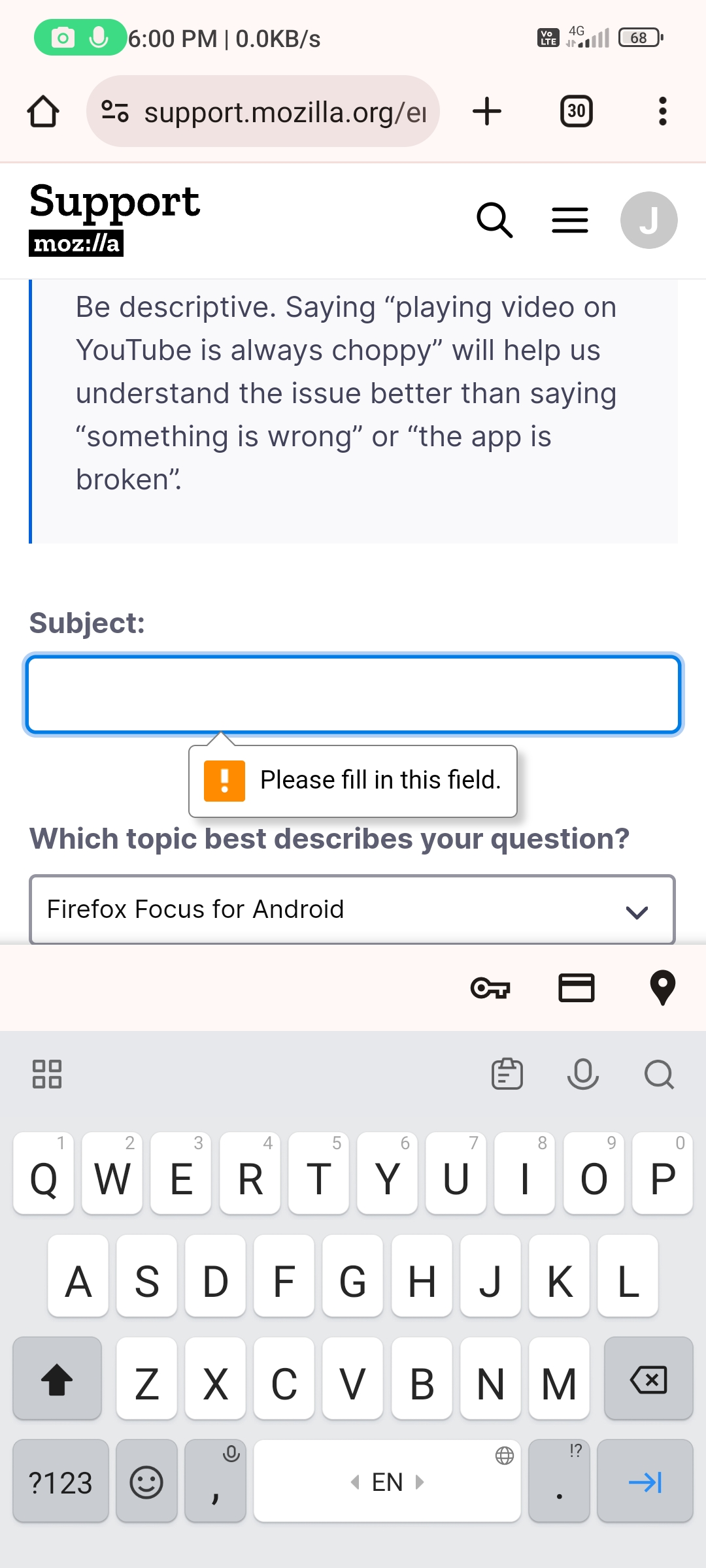This screenshot has width=706, height=1568.
Task: Tap the Support mozilla logo link
Action: click(x=114, y=219)
